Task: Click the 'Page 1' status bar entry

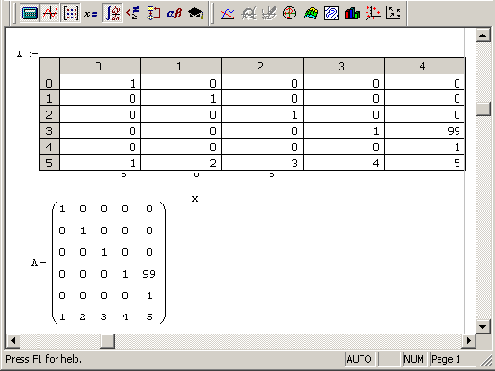Action: point(445,359)
